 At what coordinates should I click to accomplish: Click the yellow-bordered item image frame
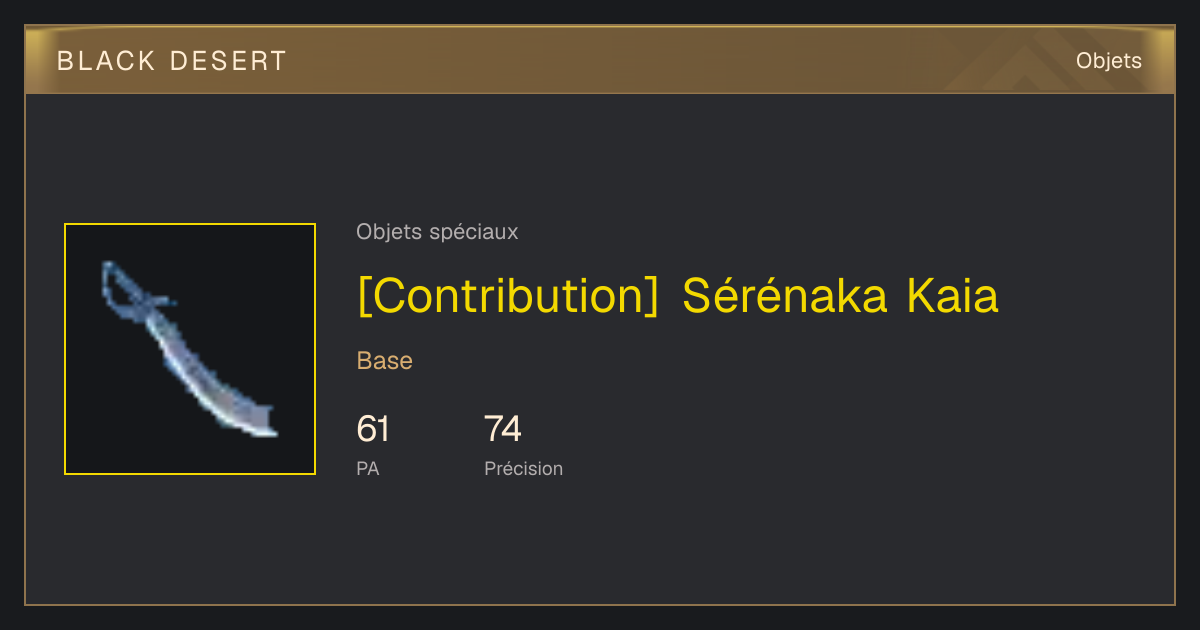190,349
